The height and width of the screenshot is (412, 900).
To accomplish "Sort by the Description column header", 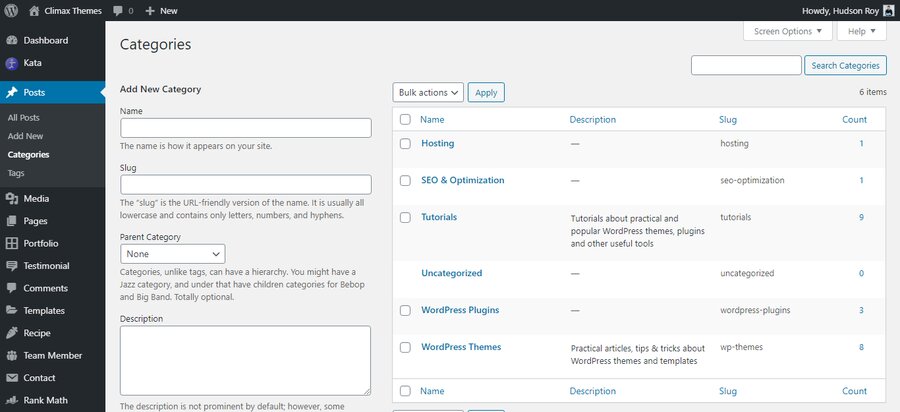I will [592, 119].
